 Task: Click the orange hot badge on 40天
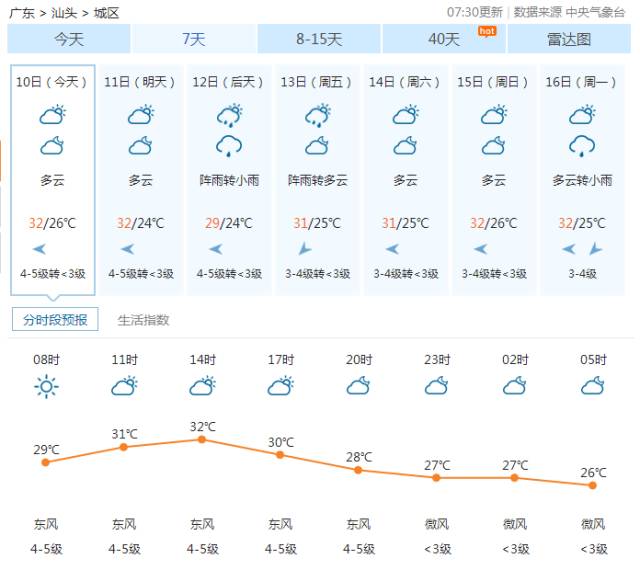point(487,31)
